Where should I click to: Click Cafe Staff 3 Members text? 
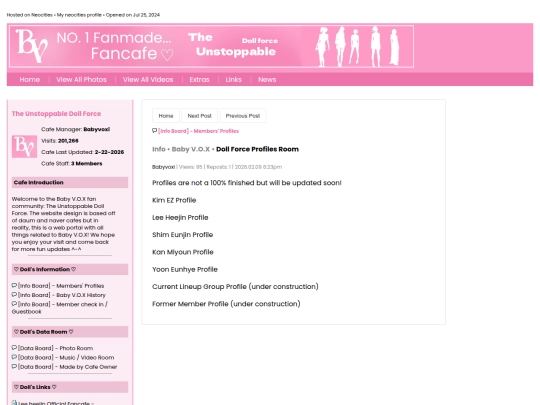tap(86, 163)
